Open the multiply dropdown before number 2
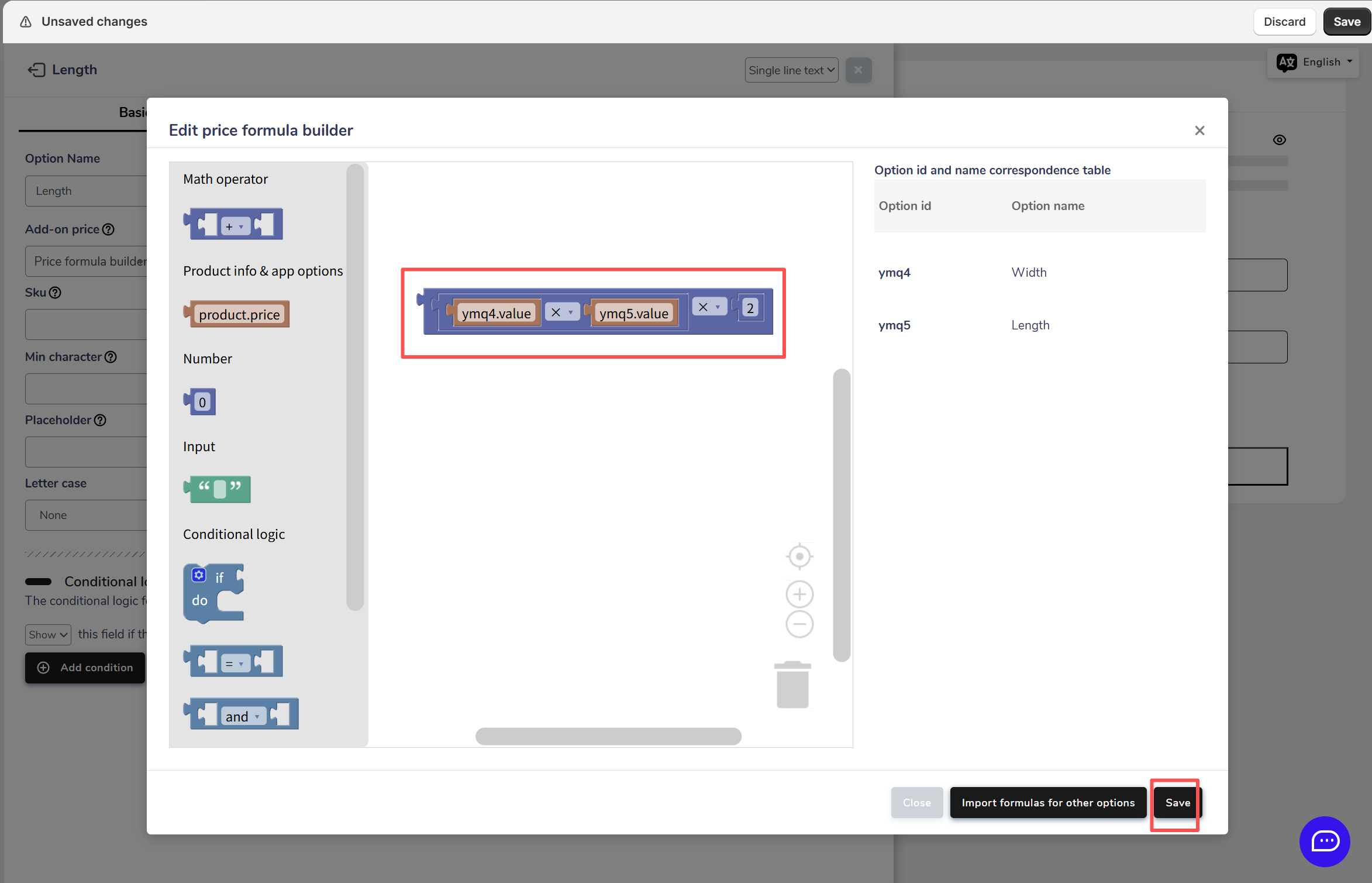Viewport: 1372px width, 883px height. tap(709, 307)
